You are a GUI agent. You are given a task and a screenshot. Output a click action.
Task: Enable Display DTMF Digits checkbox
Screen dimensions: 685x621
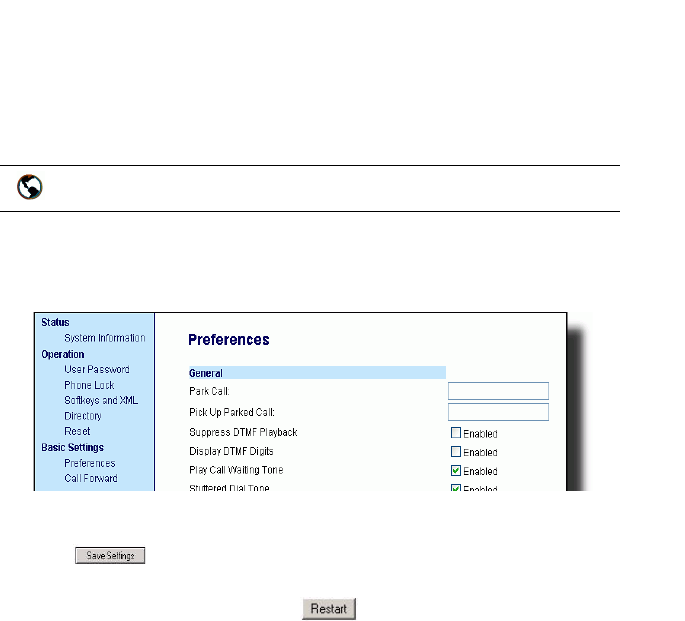pyautogui.click(x=456, y=452)
